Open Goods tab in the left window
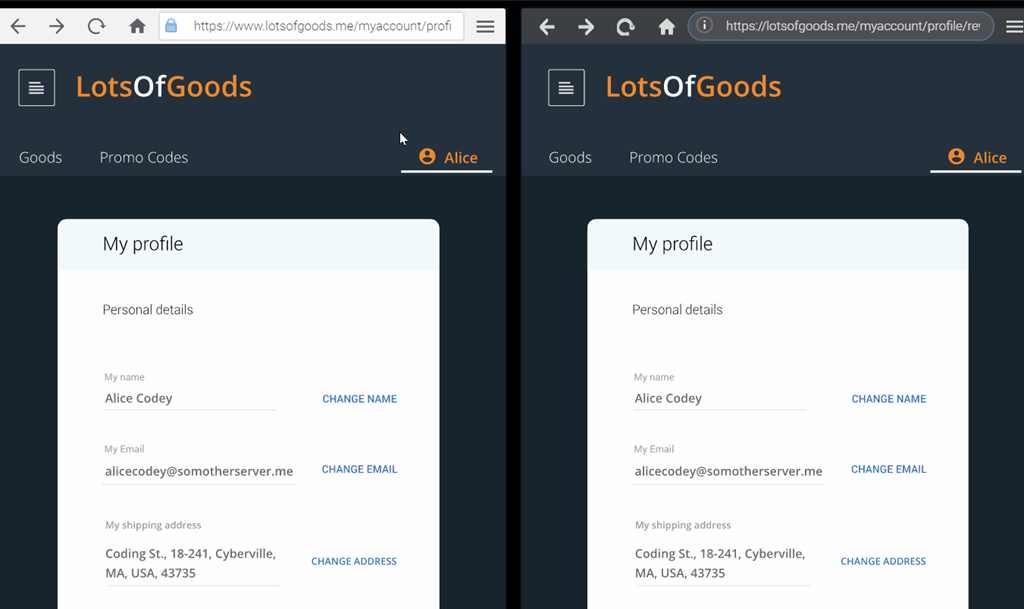This screenshot has width=1024, height=609. pos(40,157)
